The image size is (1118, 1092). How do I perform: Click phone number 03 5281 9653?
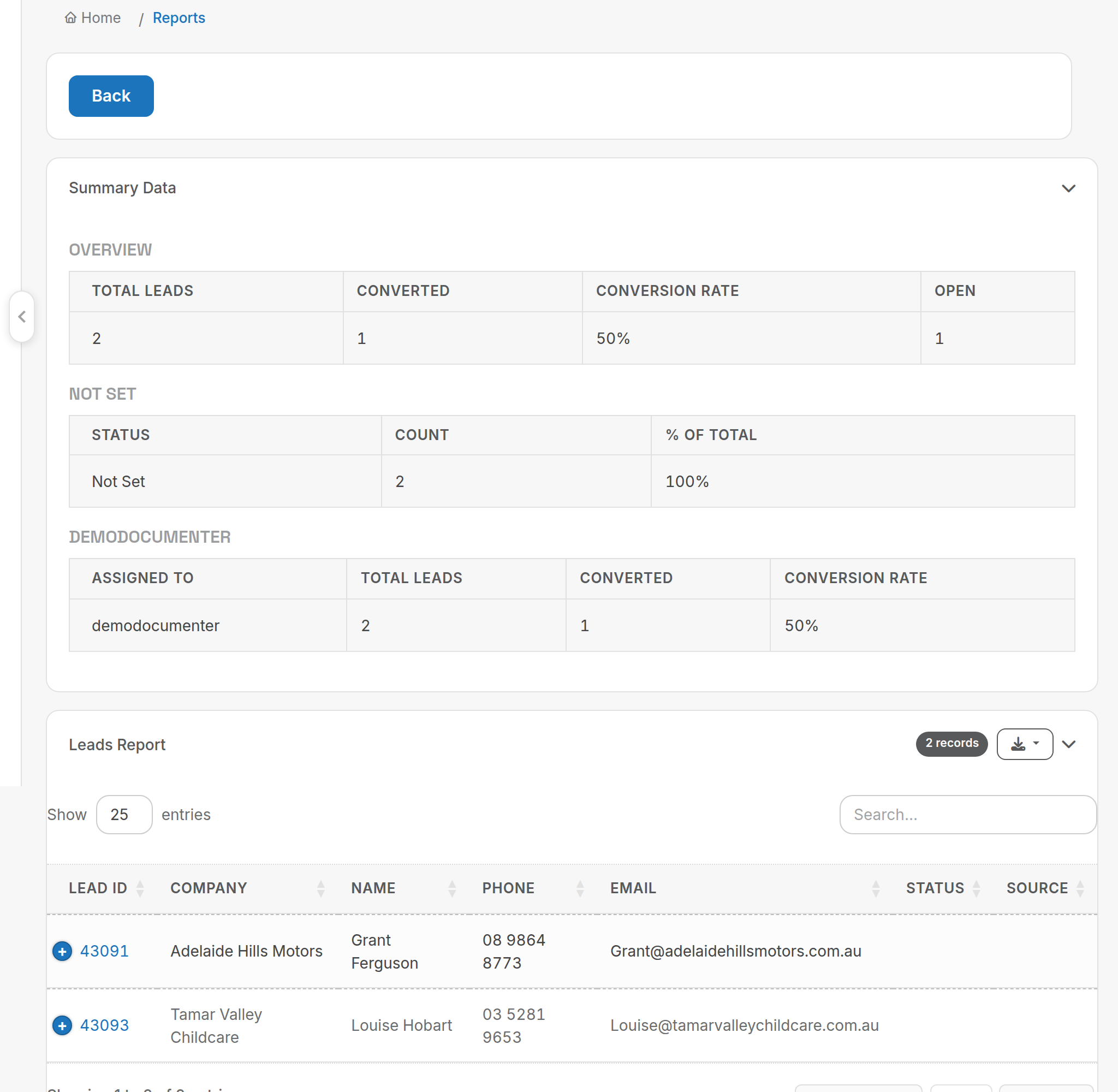click(x=514, y=1025)
